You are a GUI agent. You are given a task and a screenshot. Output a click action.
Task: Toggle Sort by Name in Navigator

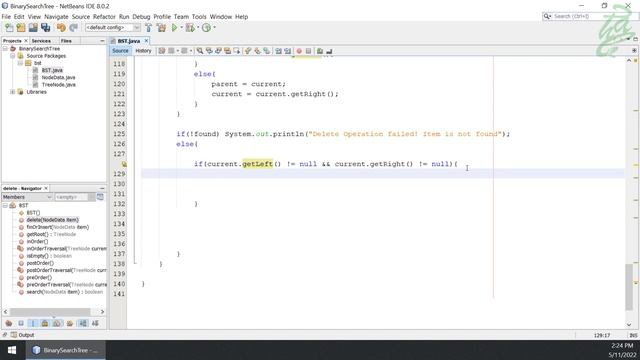click(x=83, y=323)
